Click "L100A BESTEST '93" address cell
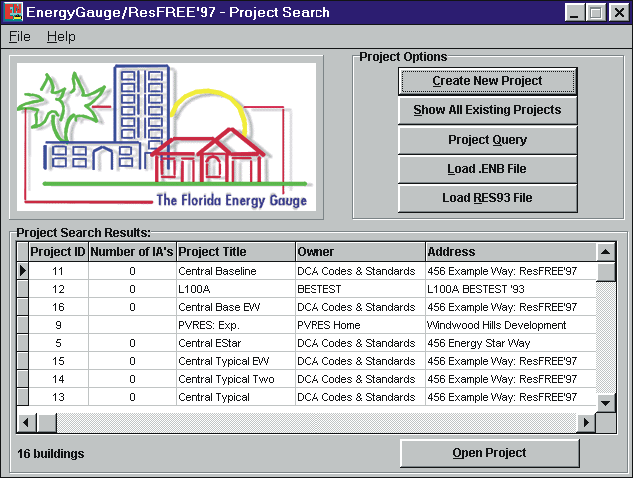 coord(511,289)
